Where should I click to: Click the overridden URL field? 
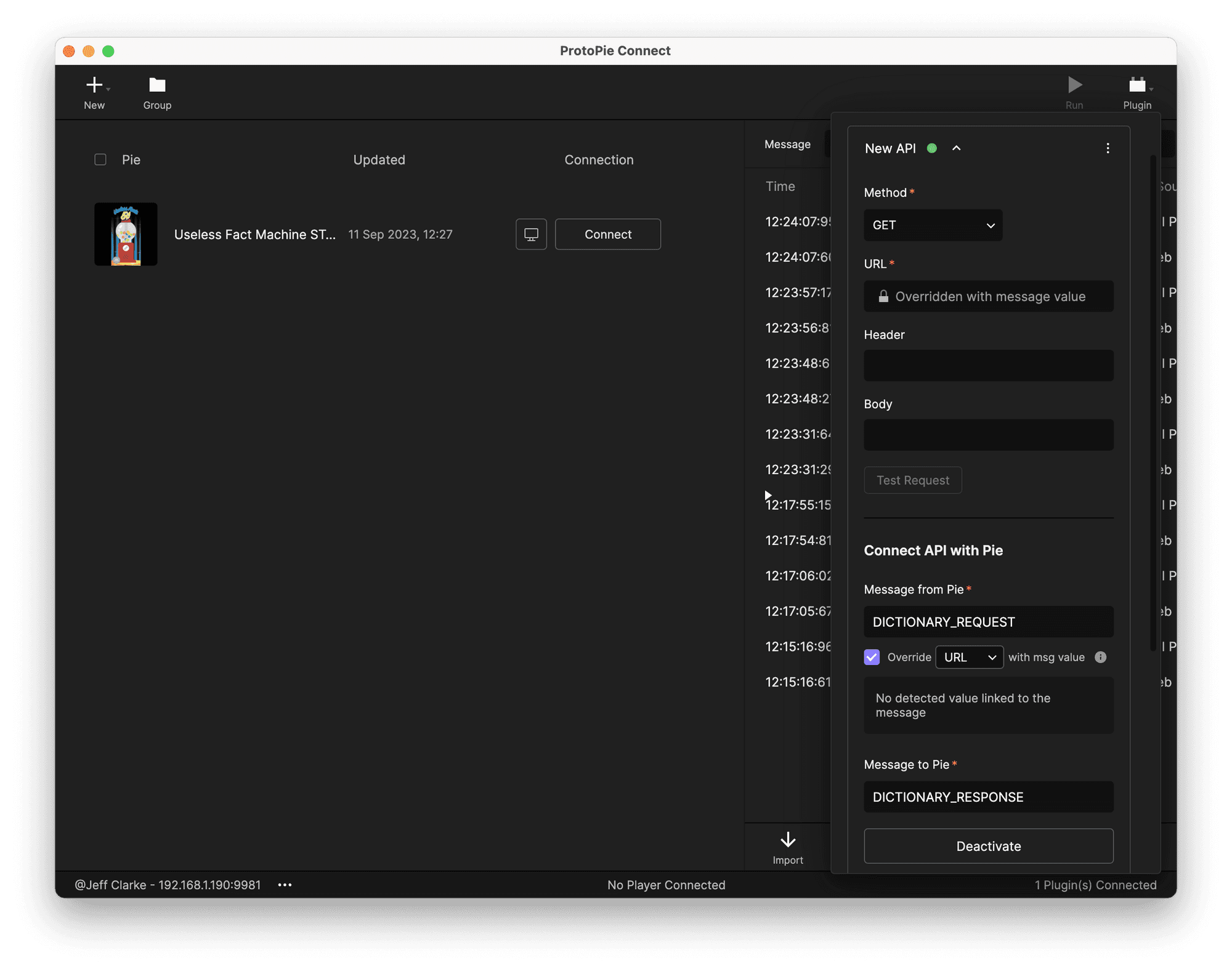[x=989, y=296]
